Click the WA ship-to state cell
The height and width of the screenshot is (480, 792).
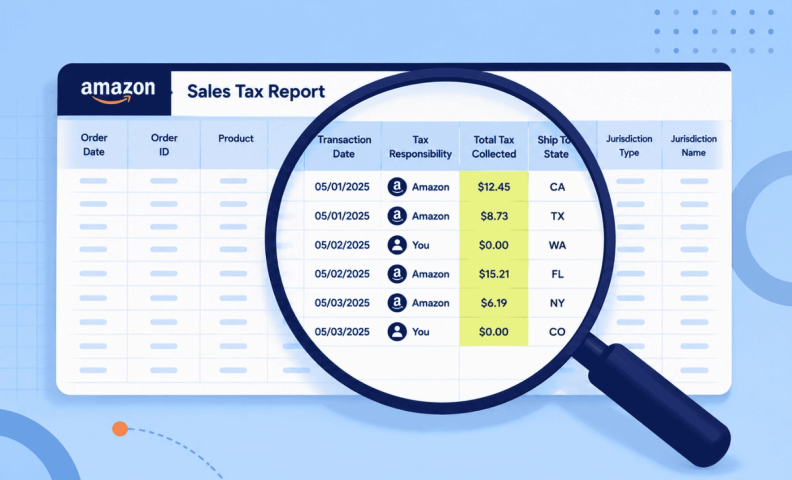(557, 246)
